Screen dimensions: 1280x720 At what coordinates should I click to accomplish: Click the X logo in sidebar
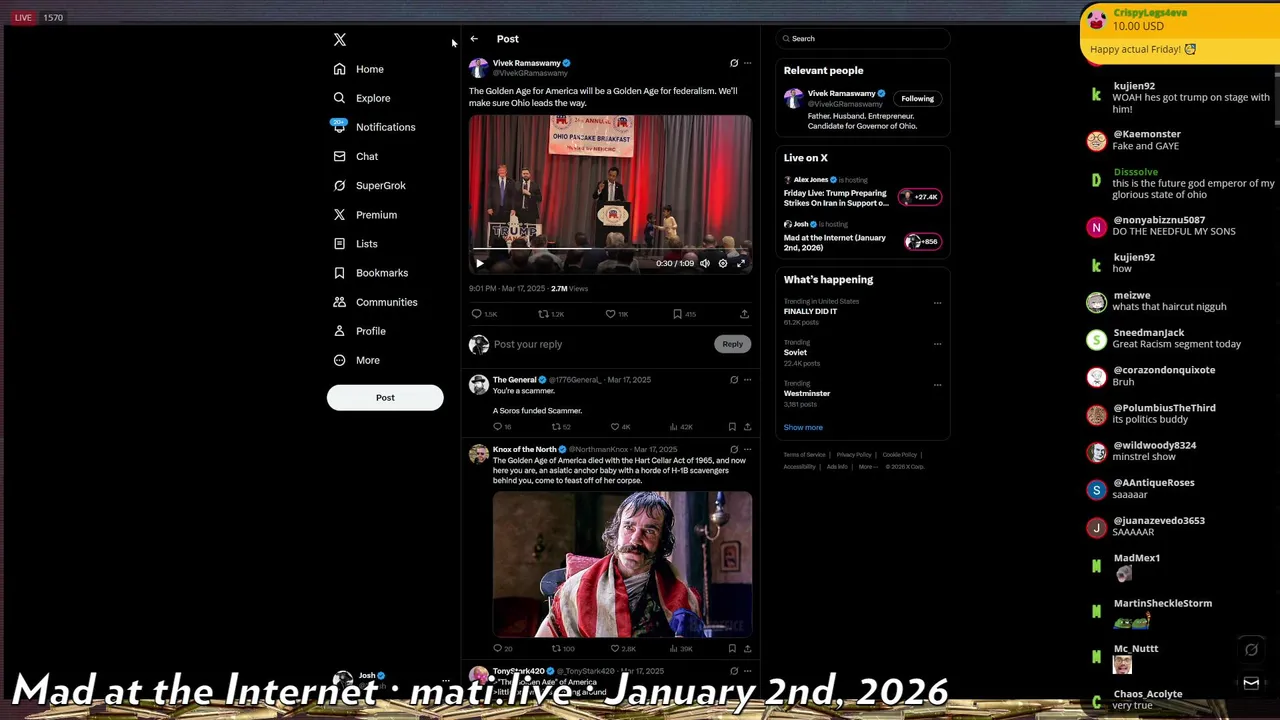(340, 39)
